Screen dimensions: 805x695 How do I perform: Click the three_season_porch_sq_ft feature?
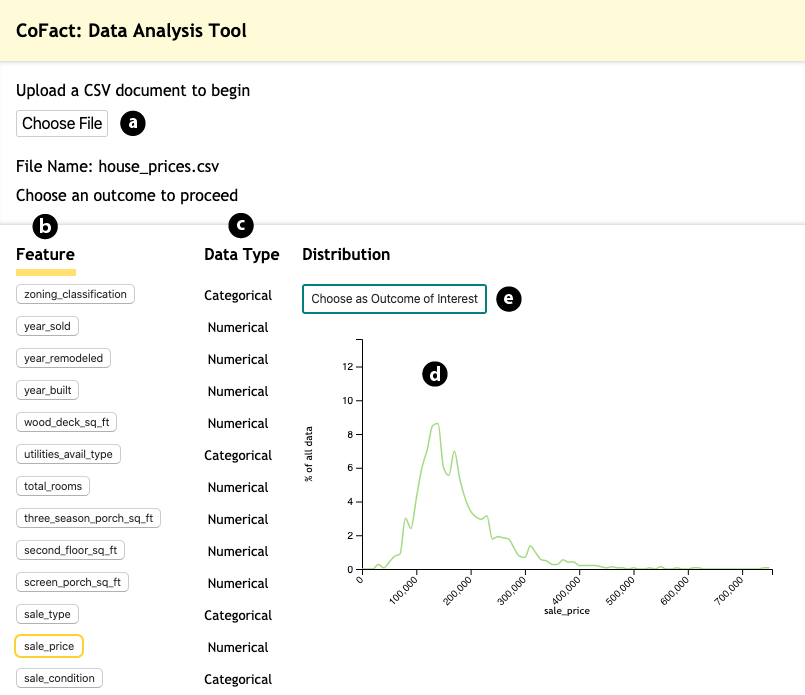[88, 518]
